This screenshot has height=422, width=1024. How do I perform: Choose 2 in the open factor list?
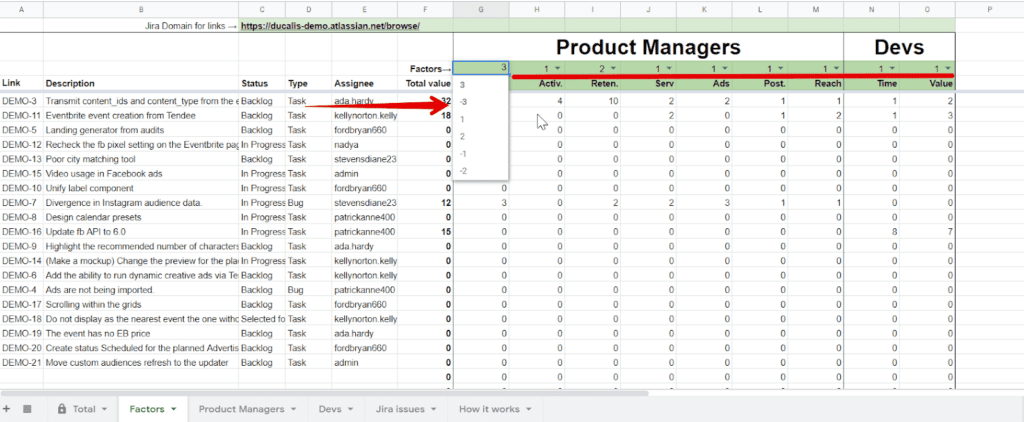tap(463, 136)
